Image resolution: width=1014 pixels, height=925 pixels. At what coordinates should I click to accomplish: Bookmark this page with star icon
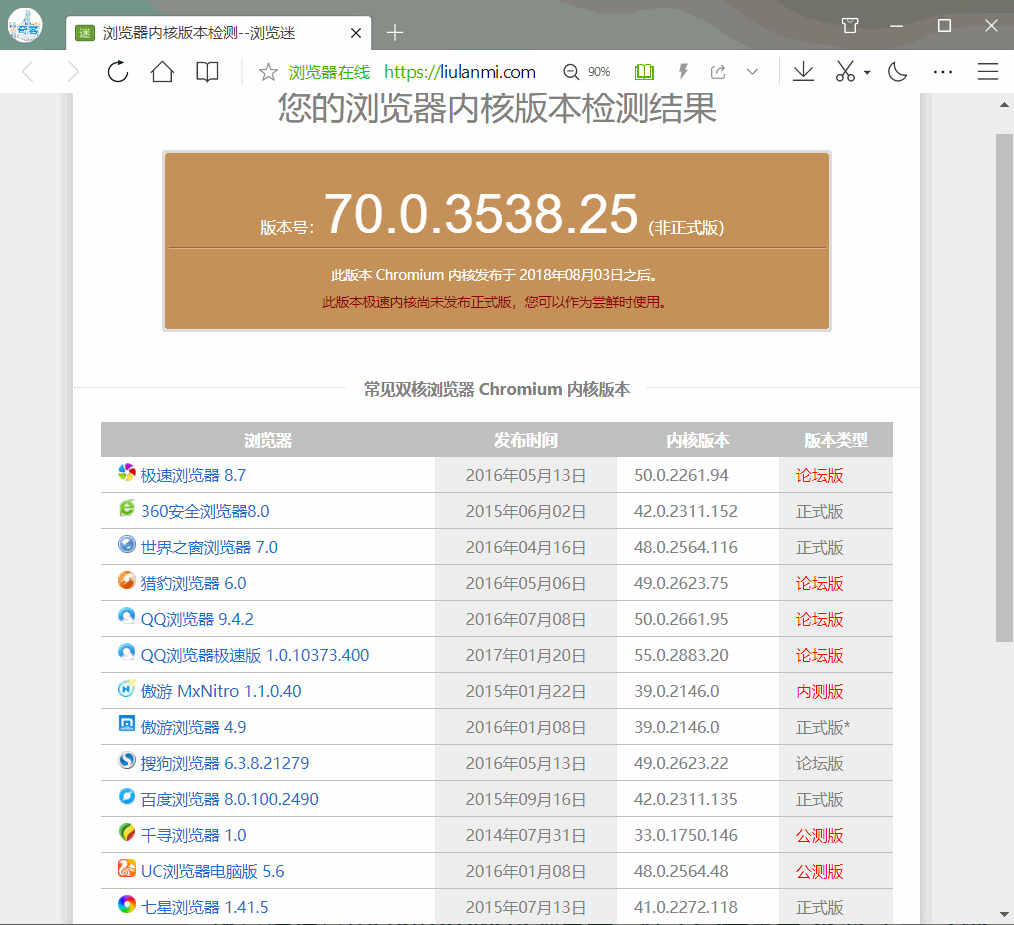tap(268, 72)
